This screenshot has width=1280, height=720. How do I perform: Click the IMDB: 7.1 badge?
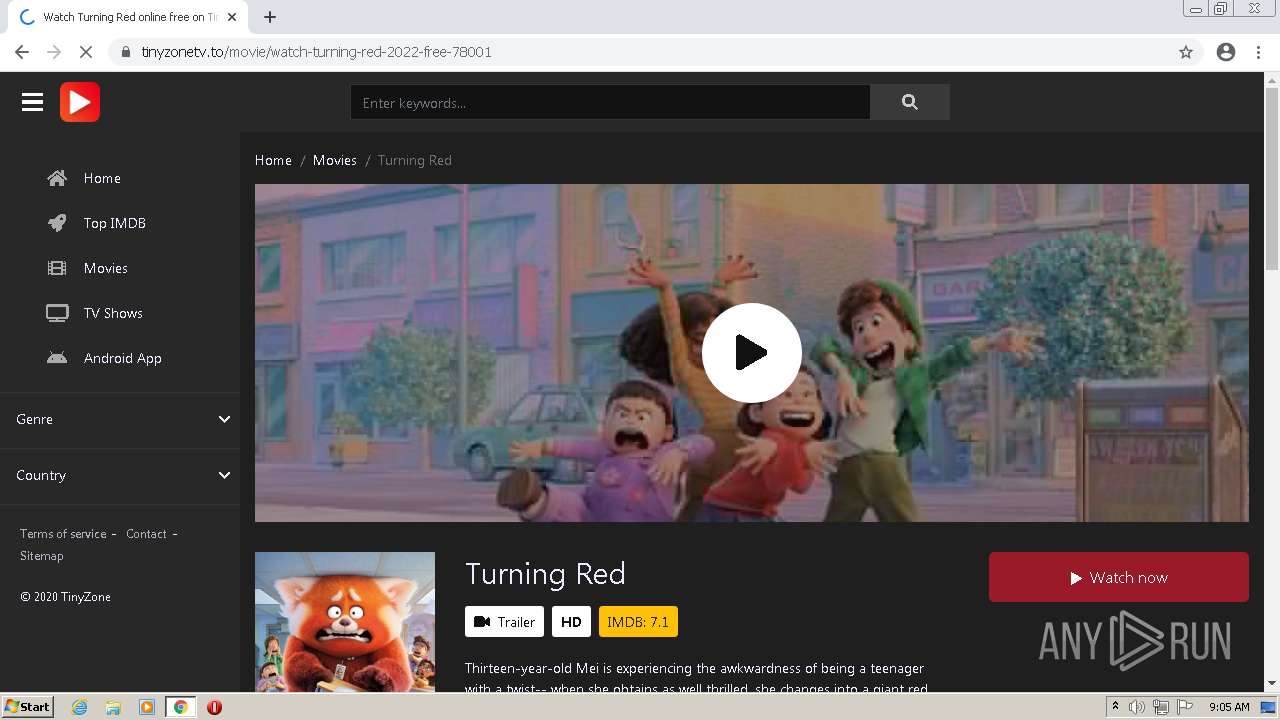point(638,622)
